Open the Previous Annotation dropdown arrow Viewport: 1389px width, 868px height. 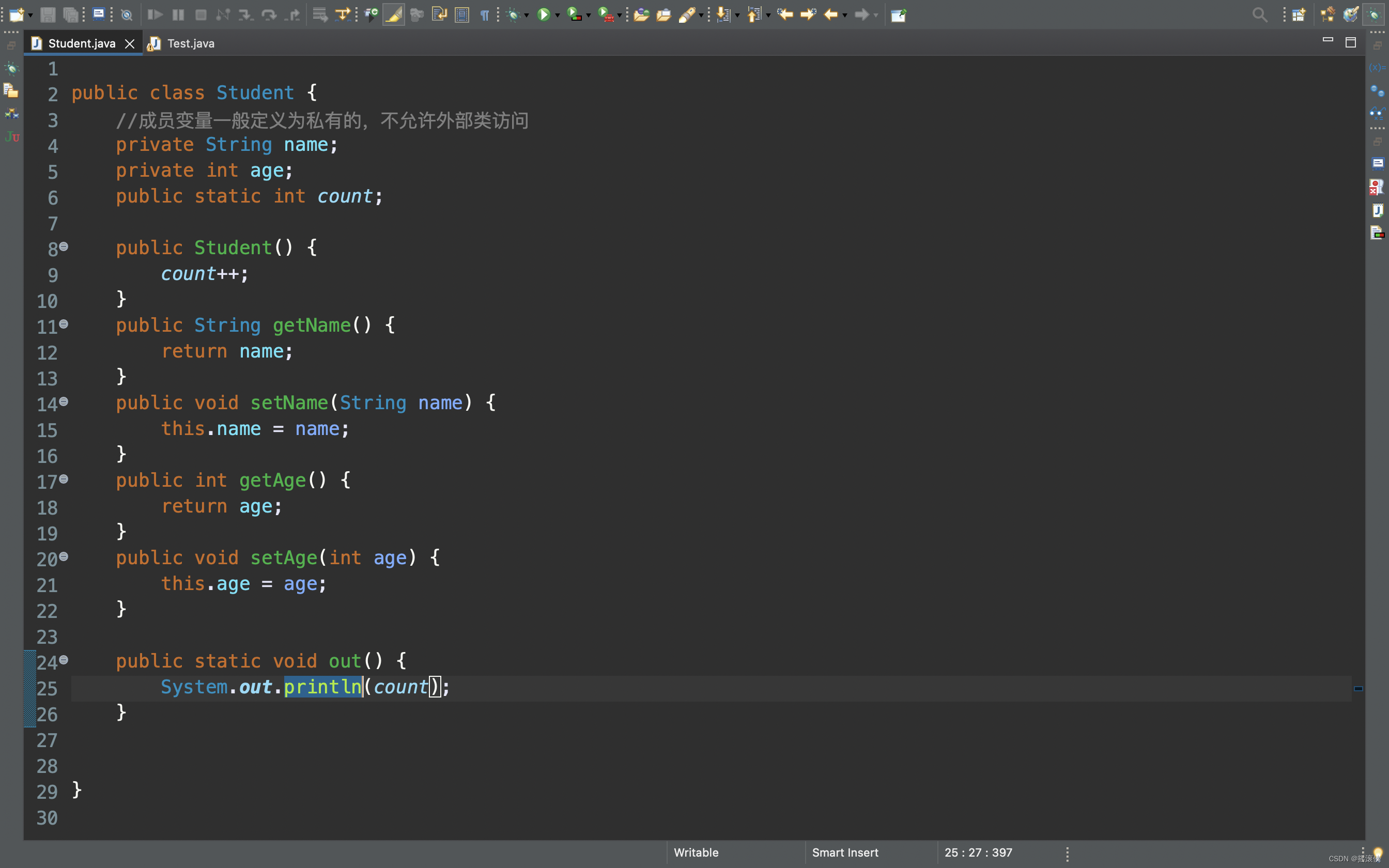pyautogui.click(x=768, y=16)
